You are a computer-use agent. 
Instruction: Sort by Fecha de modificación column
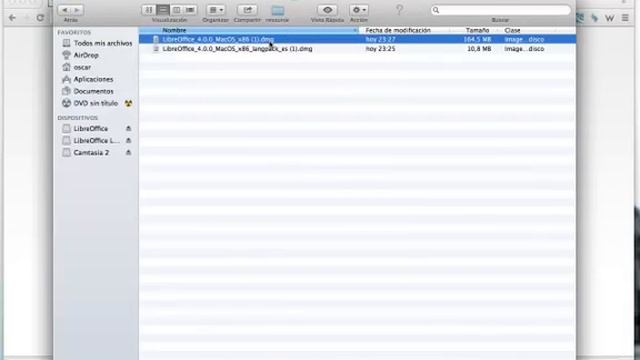(x=398, y=30)
